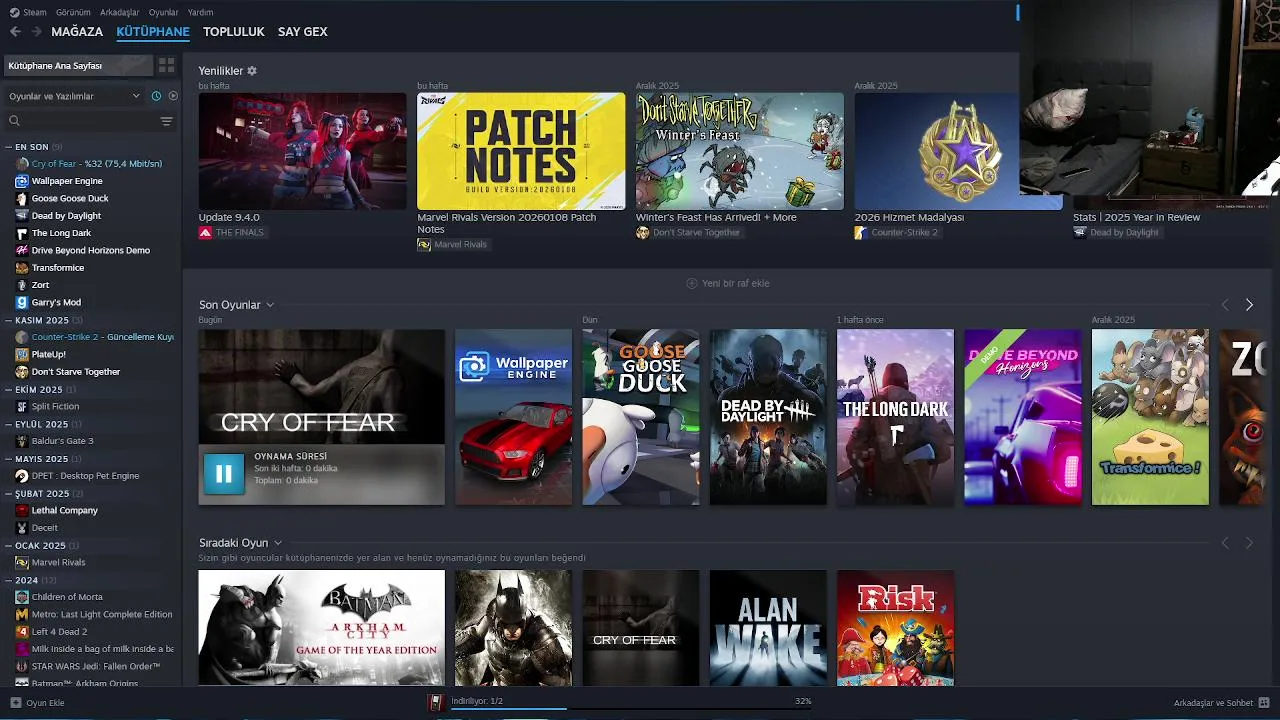Image resolution: width=1280 pixels, height=720 pixels.
Task: Open the Oyunlar menu
Action: click(x=164, y=12)
